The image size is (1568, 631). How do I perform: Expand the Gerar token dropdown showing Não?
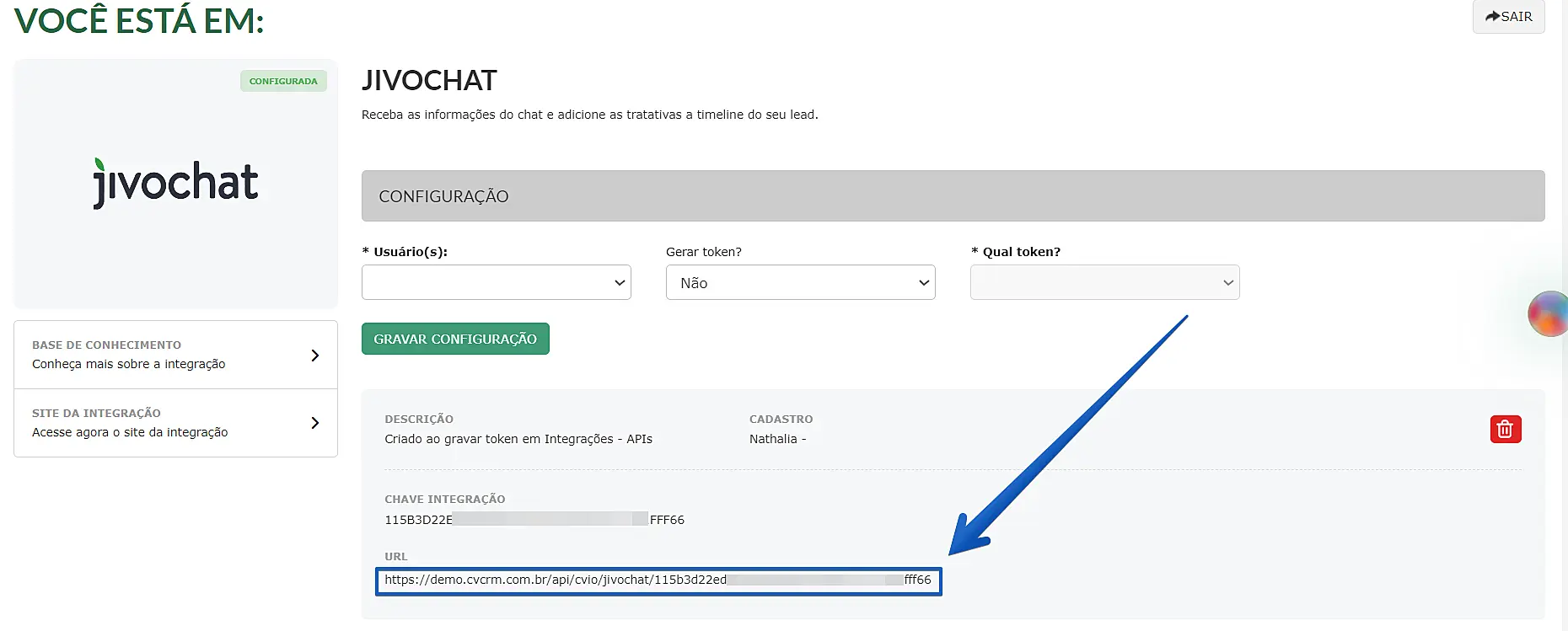point(800,283)
